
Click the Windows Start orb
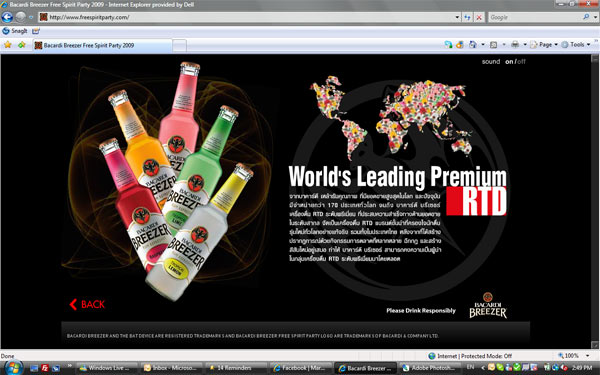[13, 368]
